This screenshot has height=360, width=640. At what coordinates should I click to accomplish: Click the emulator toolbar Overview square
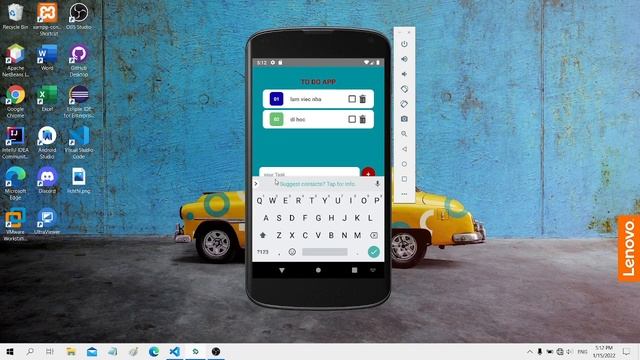pos(404,179)
